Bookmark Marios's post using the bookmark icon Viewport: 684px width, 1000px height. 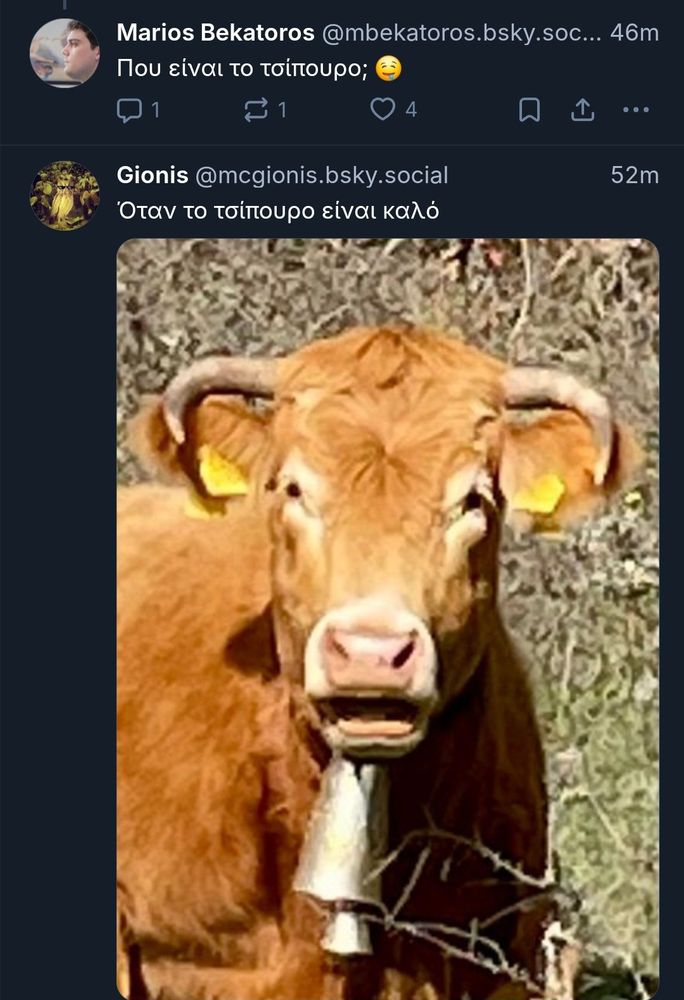tap(529, 110)
